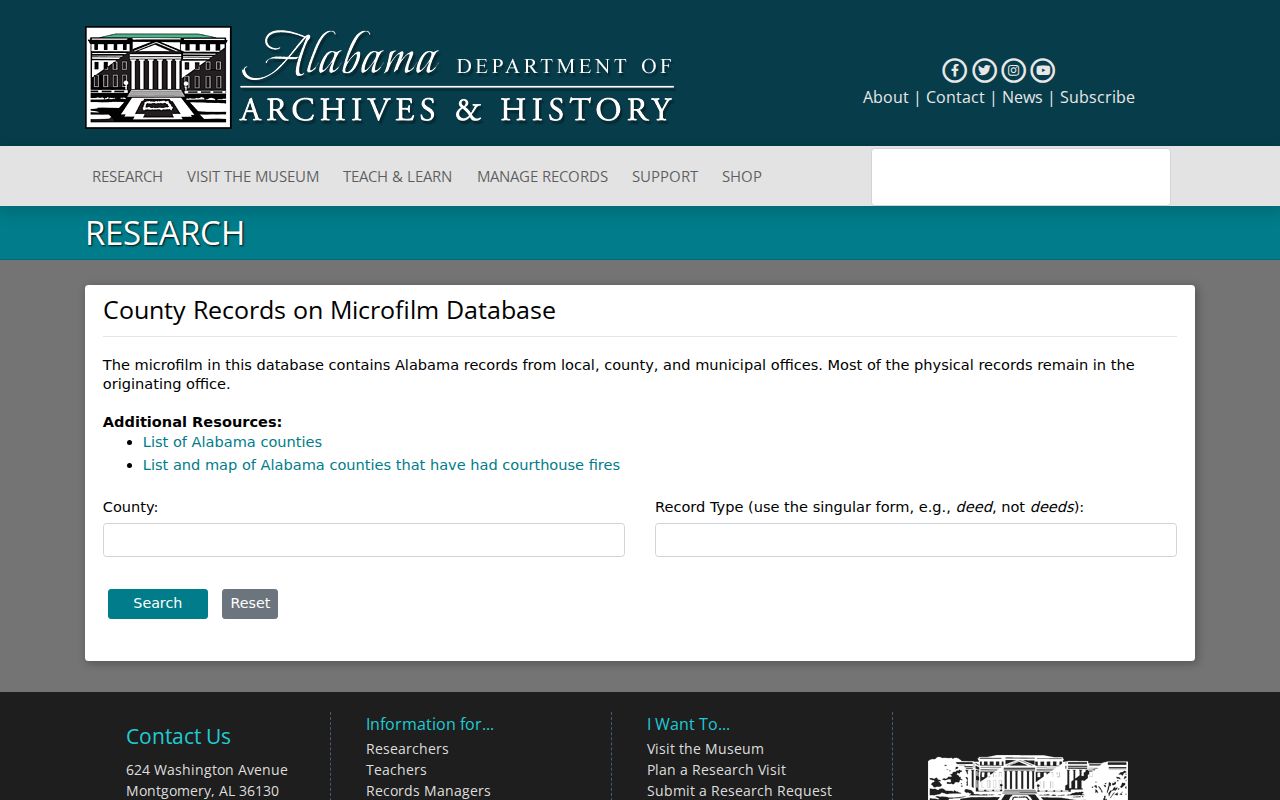Click the Record Type input field
The image size is (1280, 800).
point(916,540)
